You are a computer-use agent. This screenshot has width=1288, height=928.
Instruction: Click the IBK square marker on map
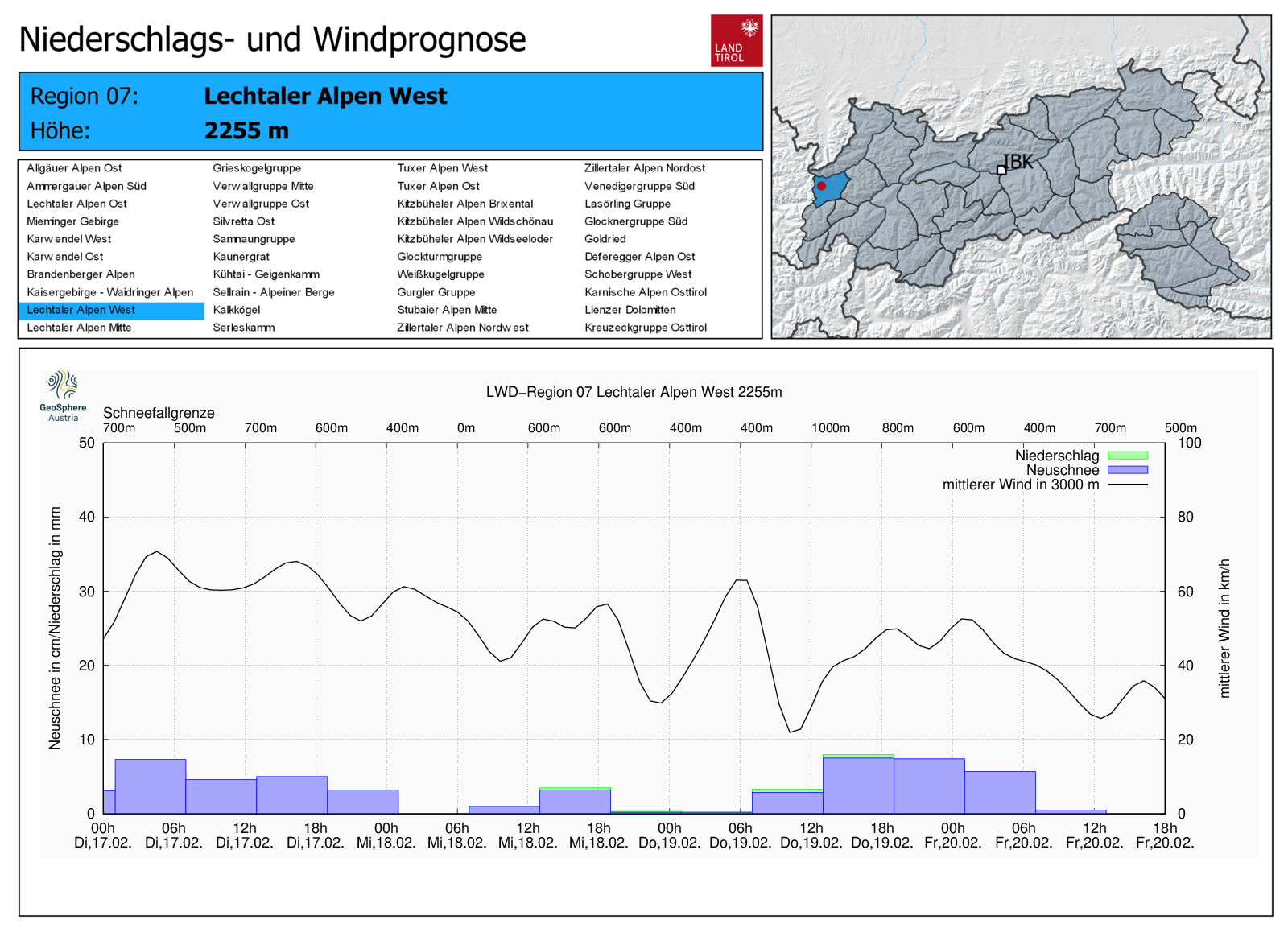[1001, 170]
